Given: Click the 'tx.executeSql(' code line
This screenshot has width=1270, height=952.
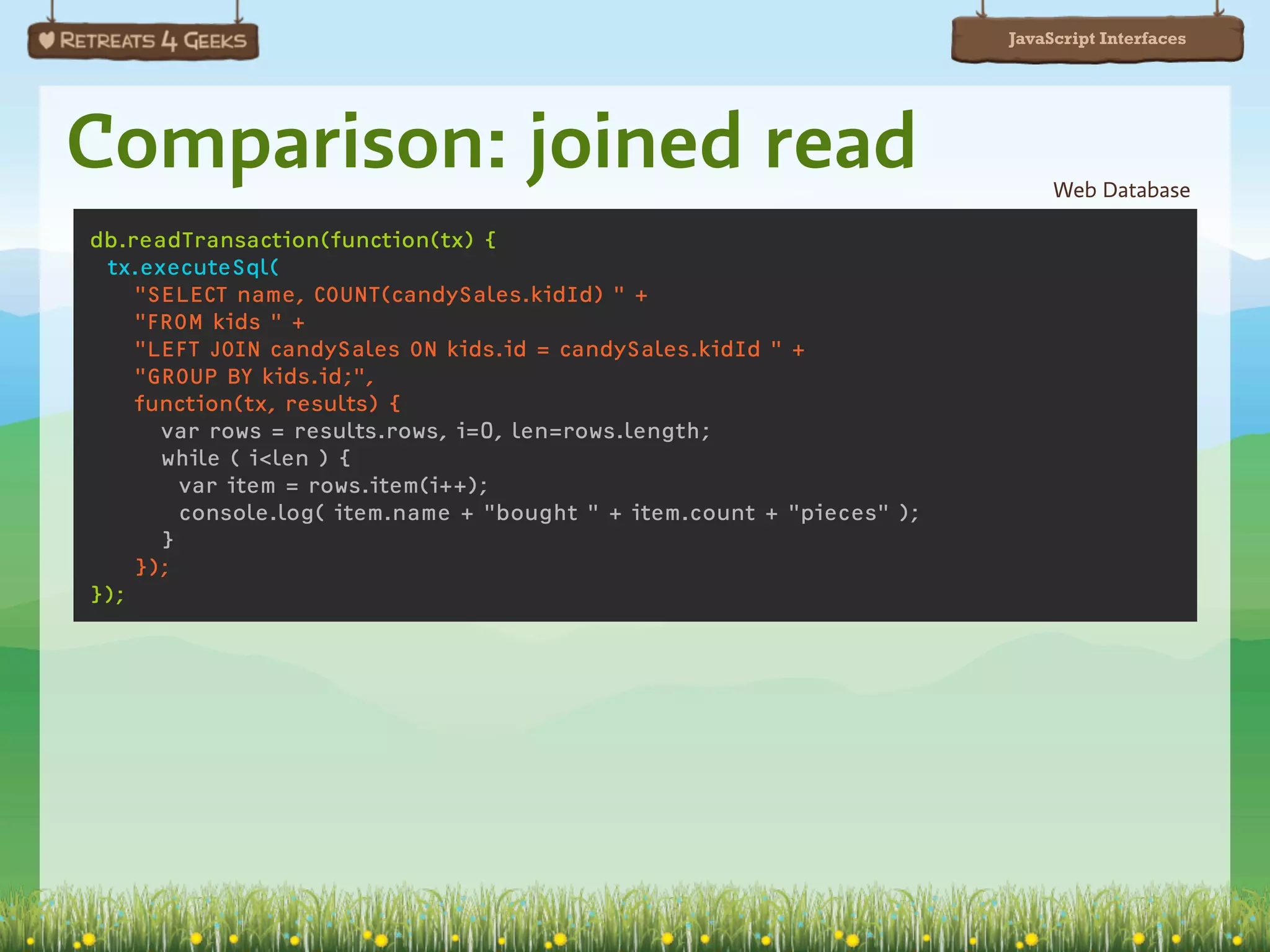Looking at the screenshot, I should pyautogui.click(x=193, y=268).
